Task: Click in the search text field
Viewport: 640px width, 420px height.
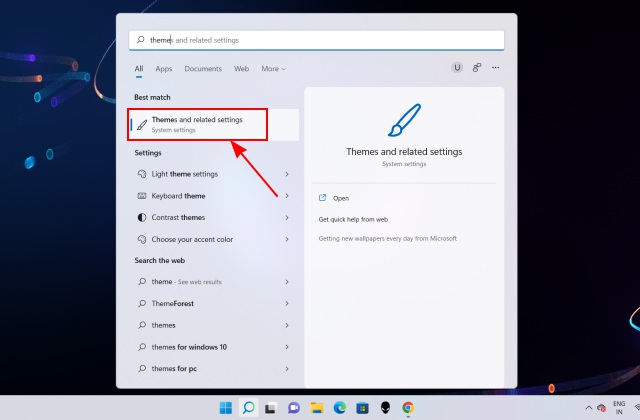Action: click(x=317, y=40)
